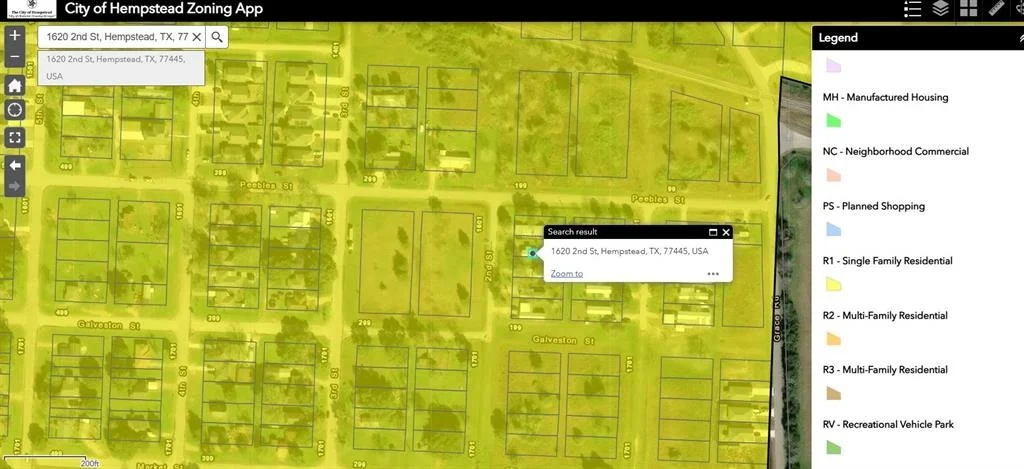
Task: Collapse the Legend panel
Action: 1021,39
